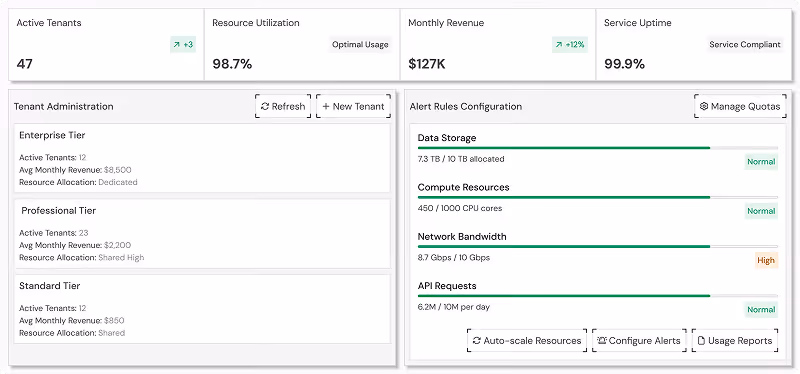Click the gear icon in Manage Quotas

[x=704, y=106]
